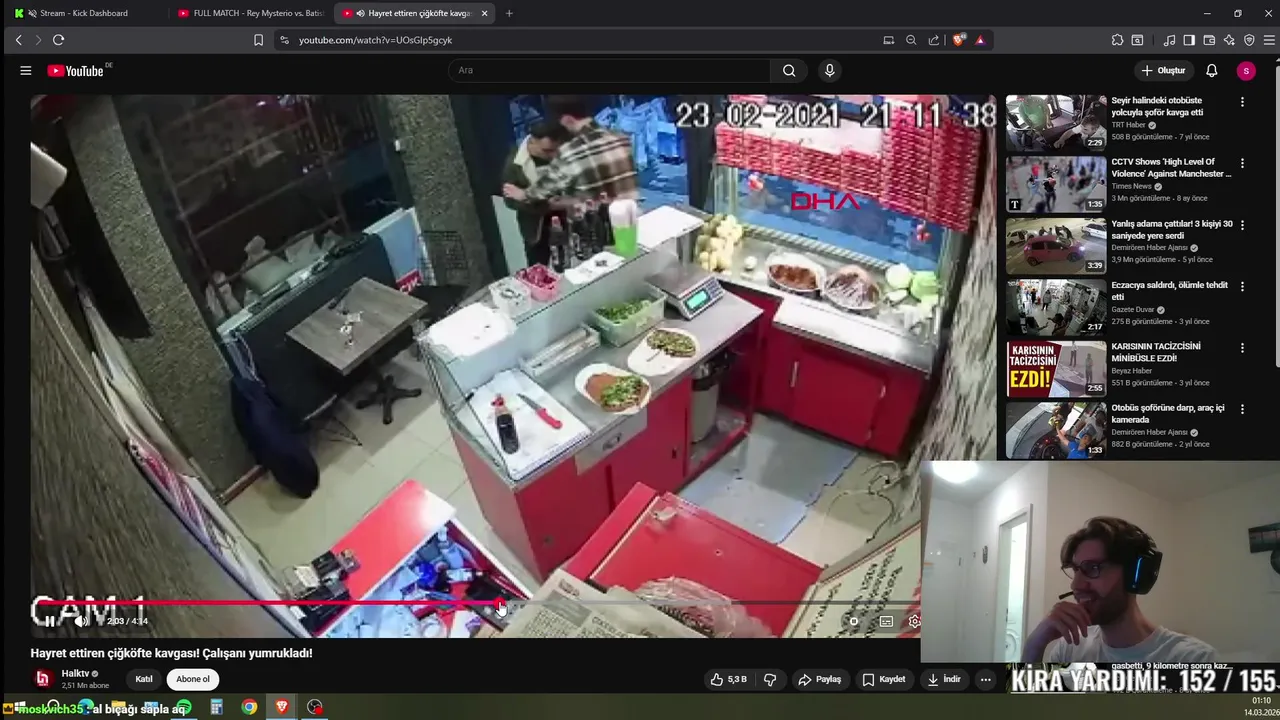This screenshot has height=720, width=1280.
Task: Open more actions menu beside İndir
Action: pyautogui.click(x=985, y=679)
